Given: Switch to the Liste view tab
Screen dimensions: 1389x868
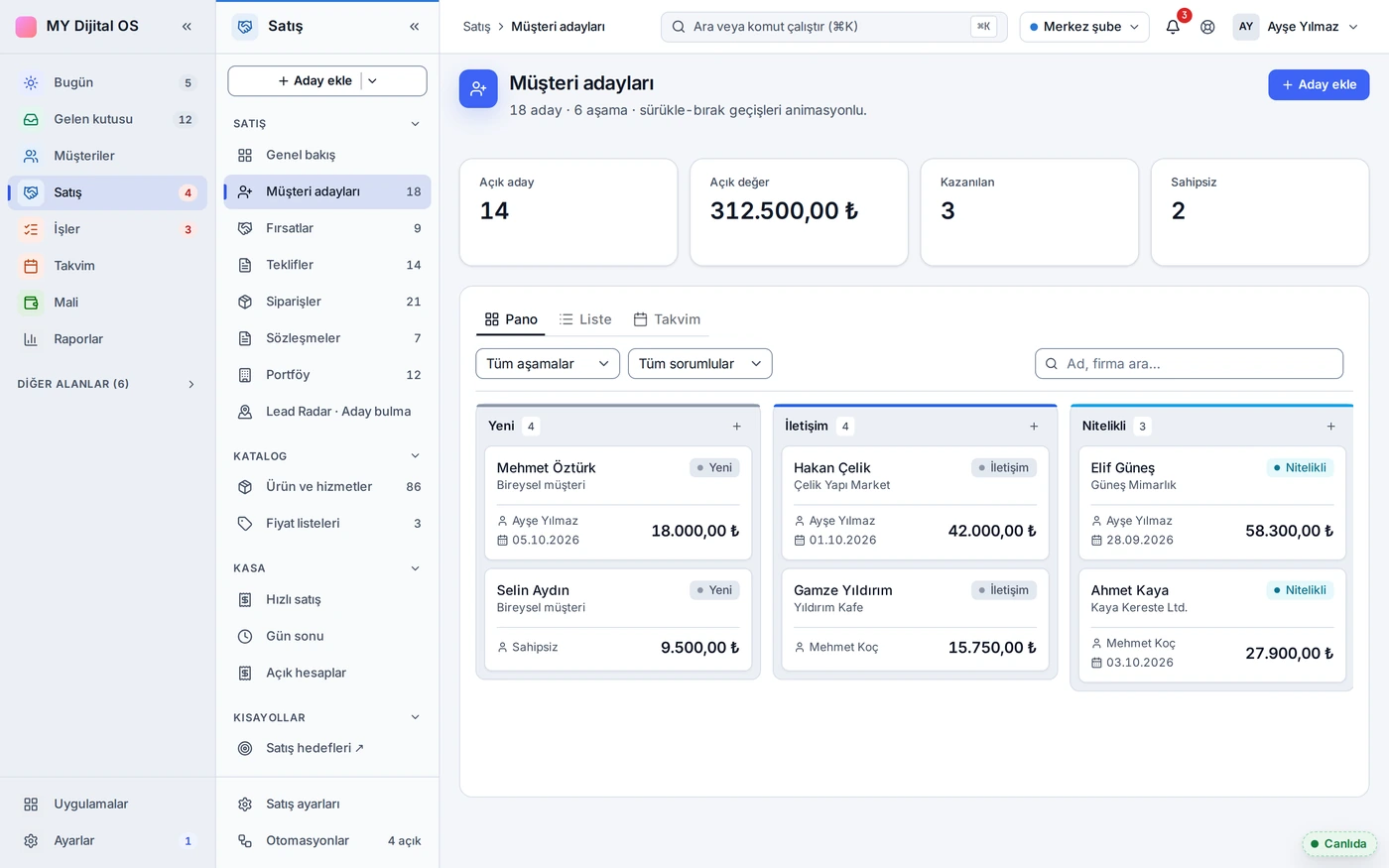Looking at the screenshot, I should pos(585,319).
